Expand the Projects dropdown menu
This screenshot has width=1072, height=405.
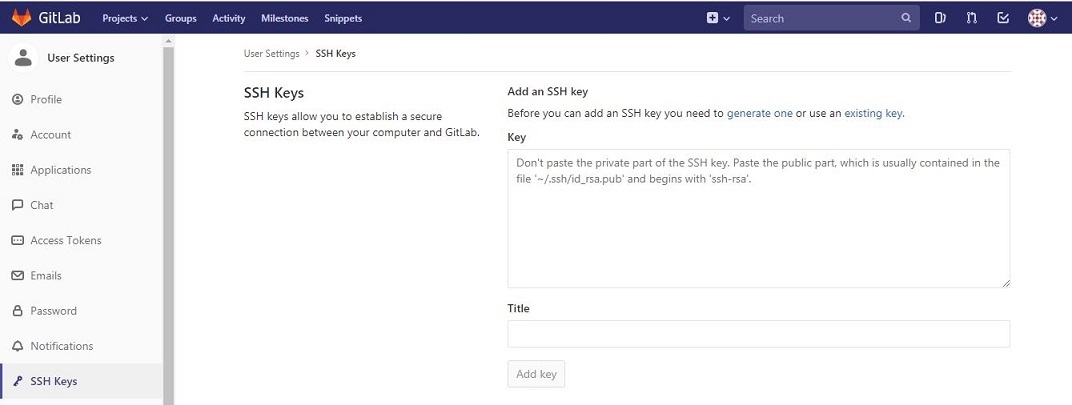[x=124, y=18]
